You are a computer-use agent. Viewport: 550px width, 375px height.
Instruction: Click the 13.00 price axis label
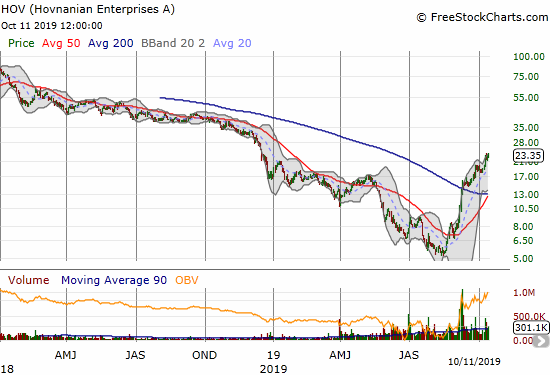tap(526, 194)
